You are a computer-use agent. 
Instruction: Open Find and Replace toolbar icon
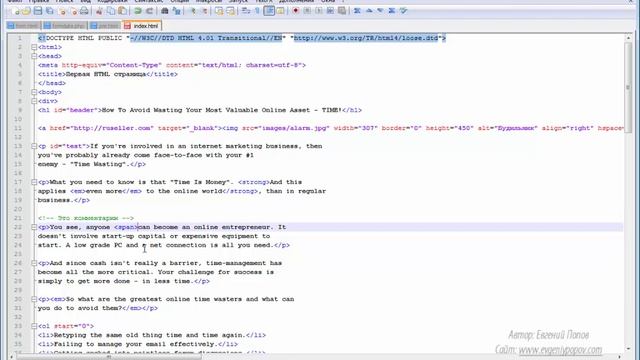(176, 11)
